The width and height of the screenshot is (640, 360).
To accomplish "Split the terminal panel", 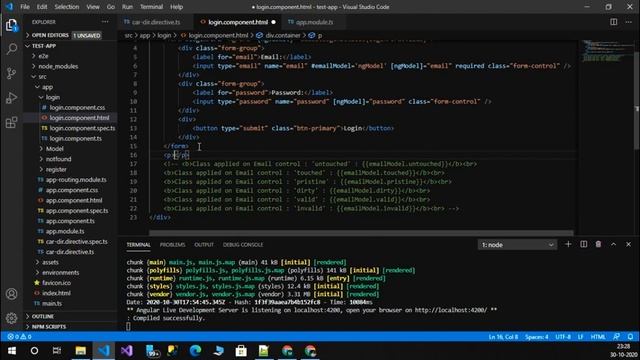I will point(584,244).
